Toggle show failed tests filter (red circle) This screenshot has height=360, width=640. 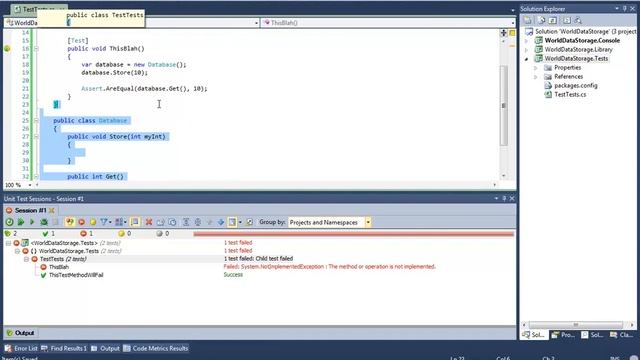[x=81, y=222]
